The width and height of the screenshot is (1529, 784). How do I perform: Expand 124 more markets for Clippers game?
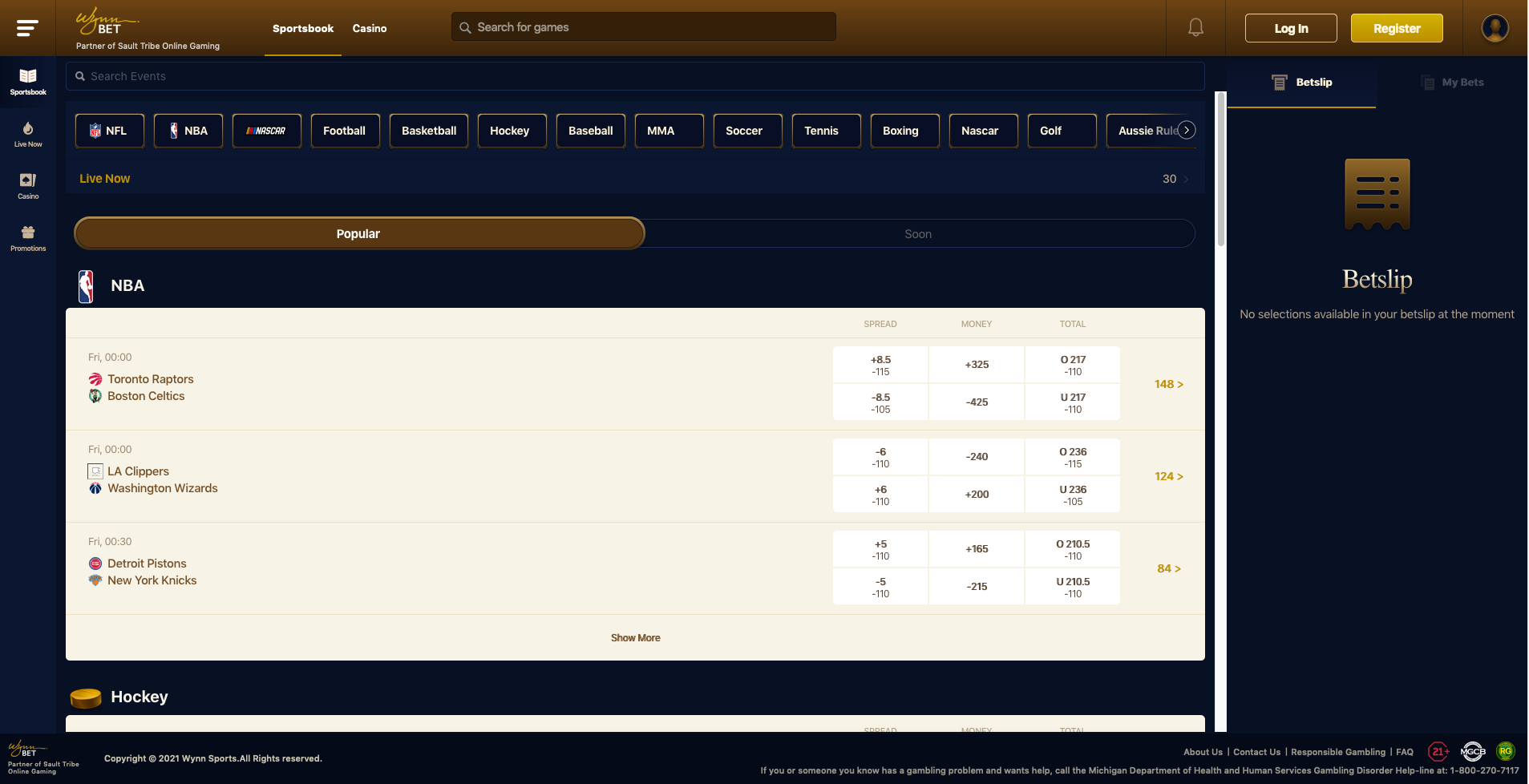[1169, 476]
